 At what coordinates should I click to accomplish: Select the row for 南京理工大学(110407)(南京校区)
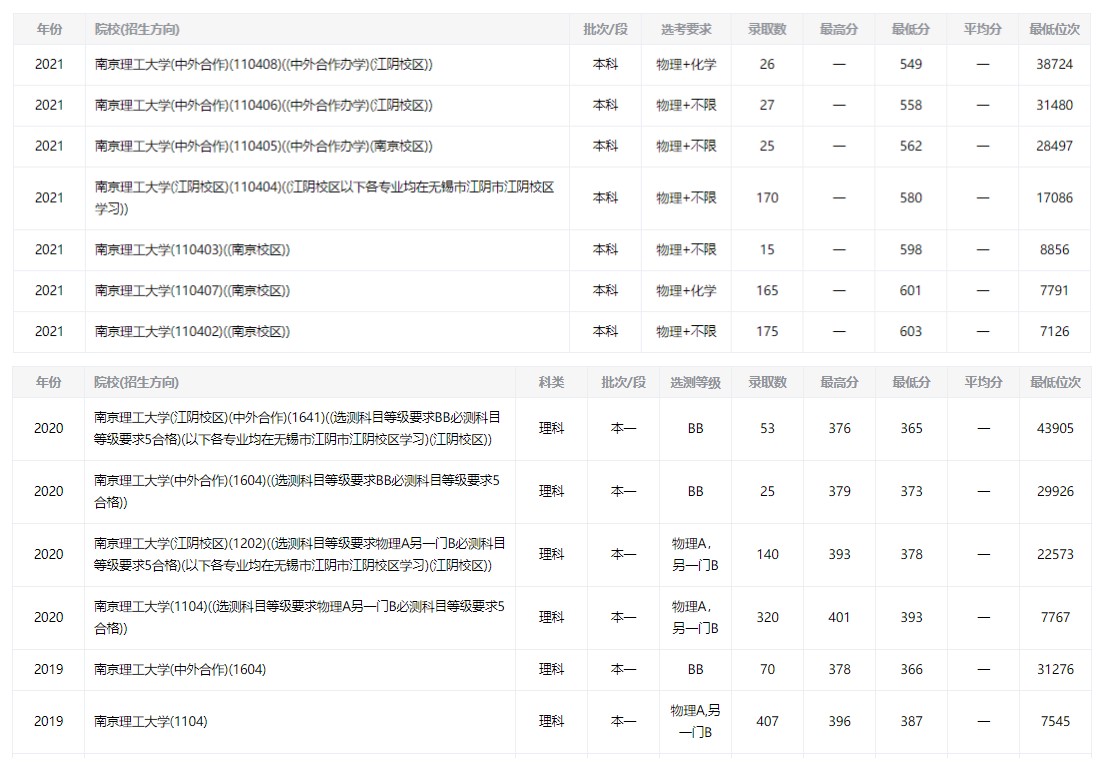[551, 291]
